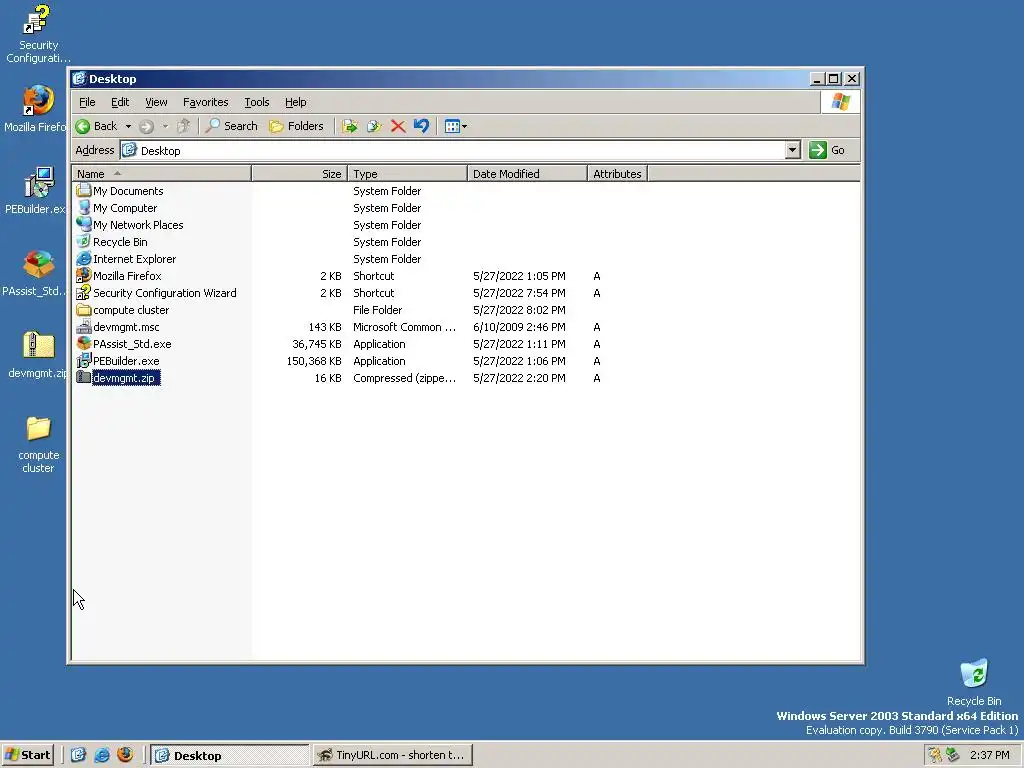Click the Windows flag logo in menu bar
Viewport: 1024px width, 768px height.
click(x=840, y=102)
